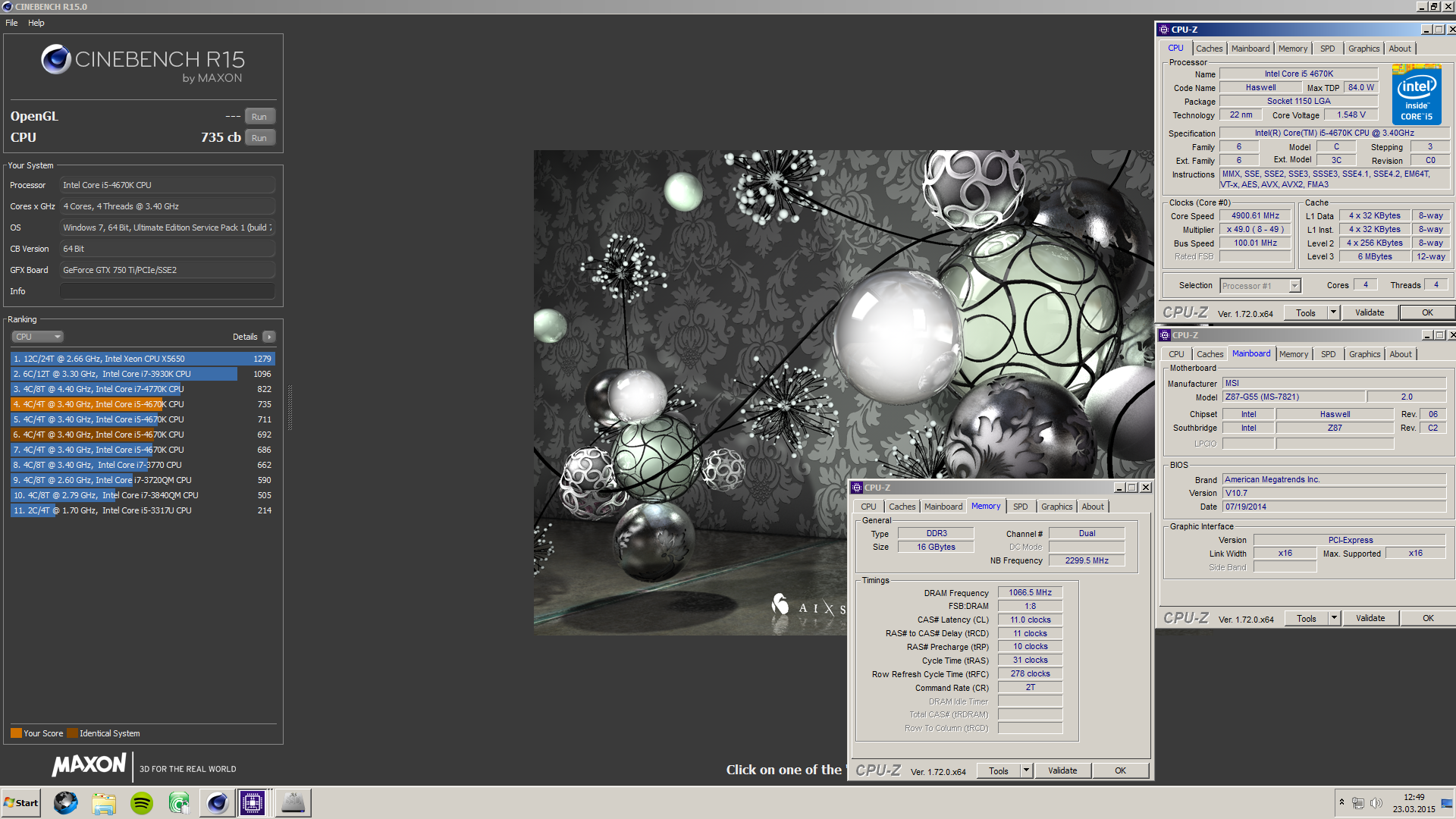
Task: Click the title icon of the top CPU-Z window
Action: tap(1164, 30)
